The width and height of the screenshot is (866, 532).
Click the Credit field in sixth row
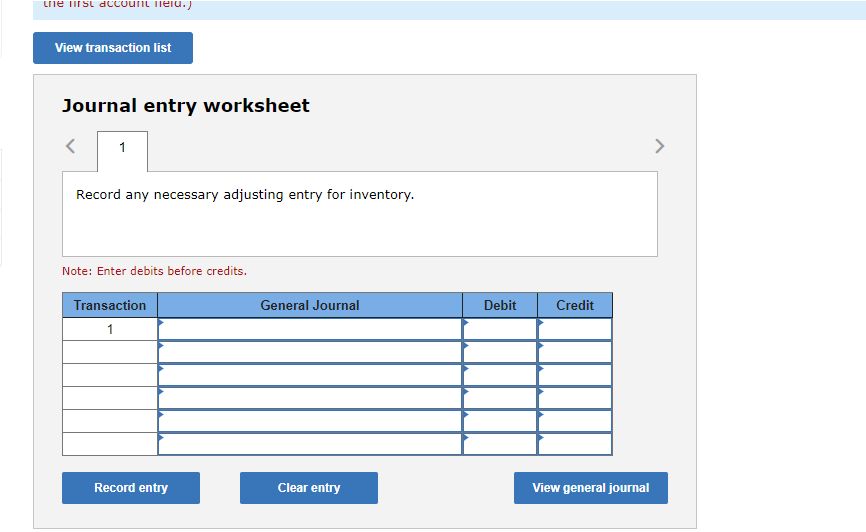(575, 444)
